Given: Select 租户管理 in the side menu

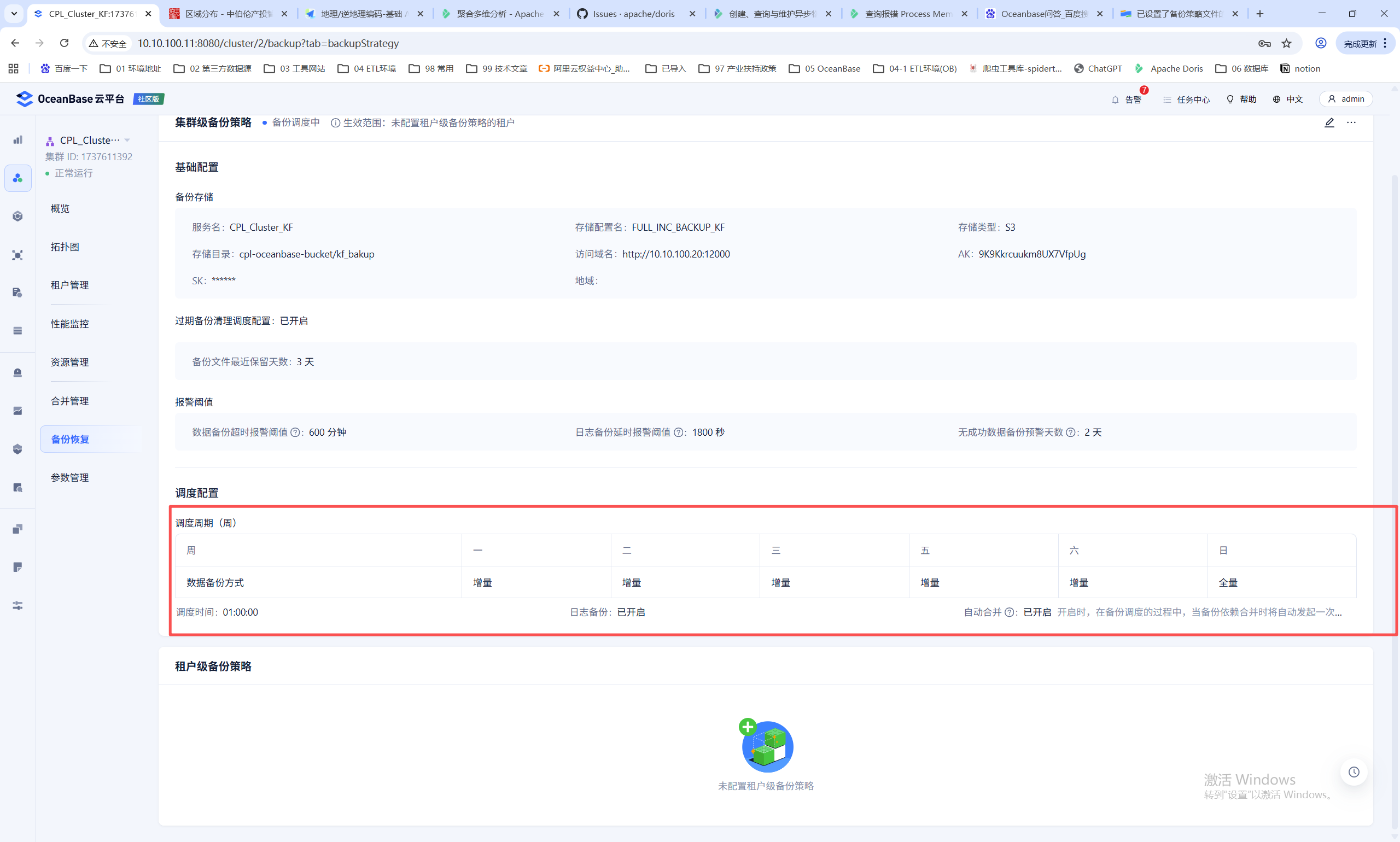Looking at the screenshot, I should click(x=70, y=285).
